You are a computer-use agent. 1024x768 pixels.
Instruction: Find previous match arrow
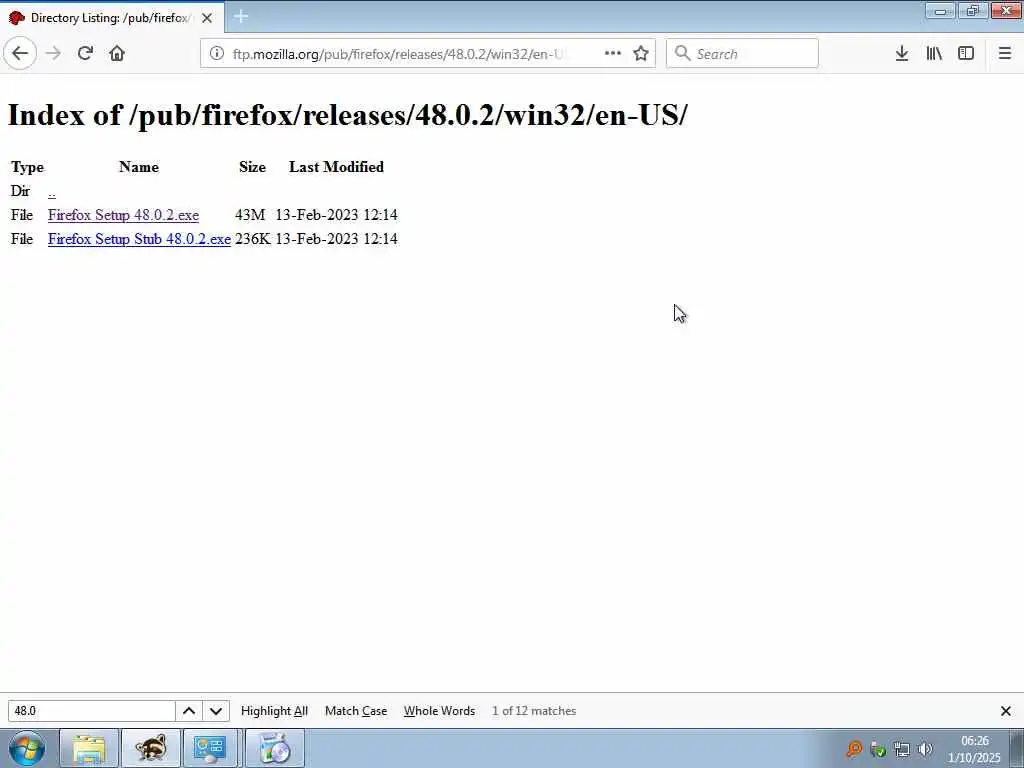189,711
